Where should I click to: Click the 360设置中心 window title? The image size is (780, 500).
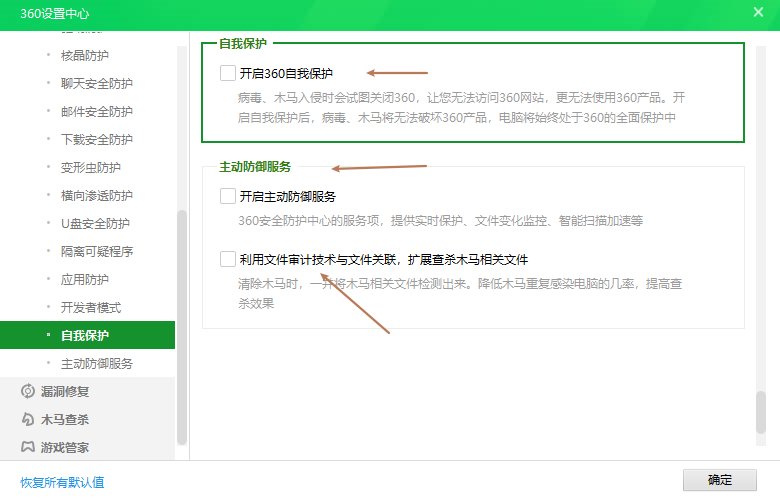55,13
